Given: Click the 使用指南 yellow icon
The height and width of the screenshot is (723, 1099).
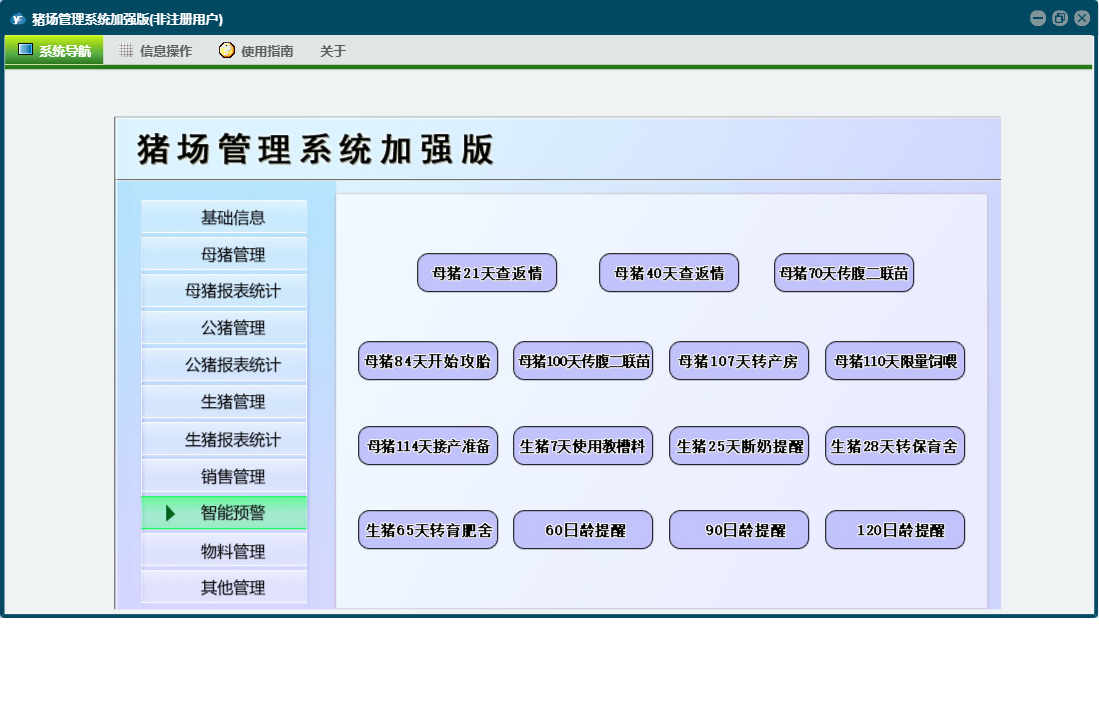Looking at the screenshot, I should [227, 50].
